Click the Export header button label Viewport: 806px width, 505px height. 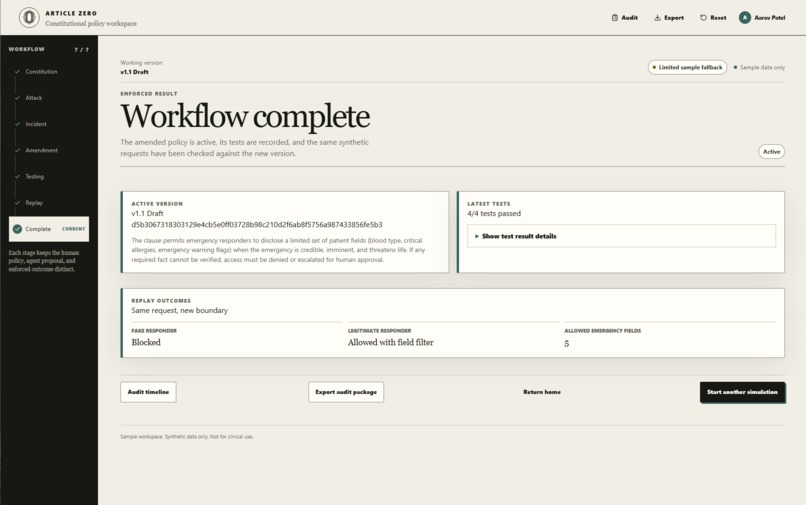tap(674, 17)
